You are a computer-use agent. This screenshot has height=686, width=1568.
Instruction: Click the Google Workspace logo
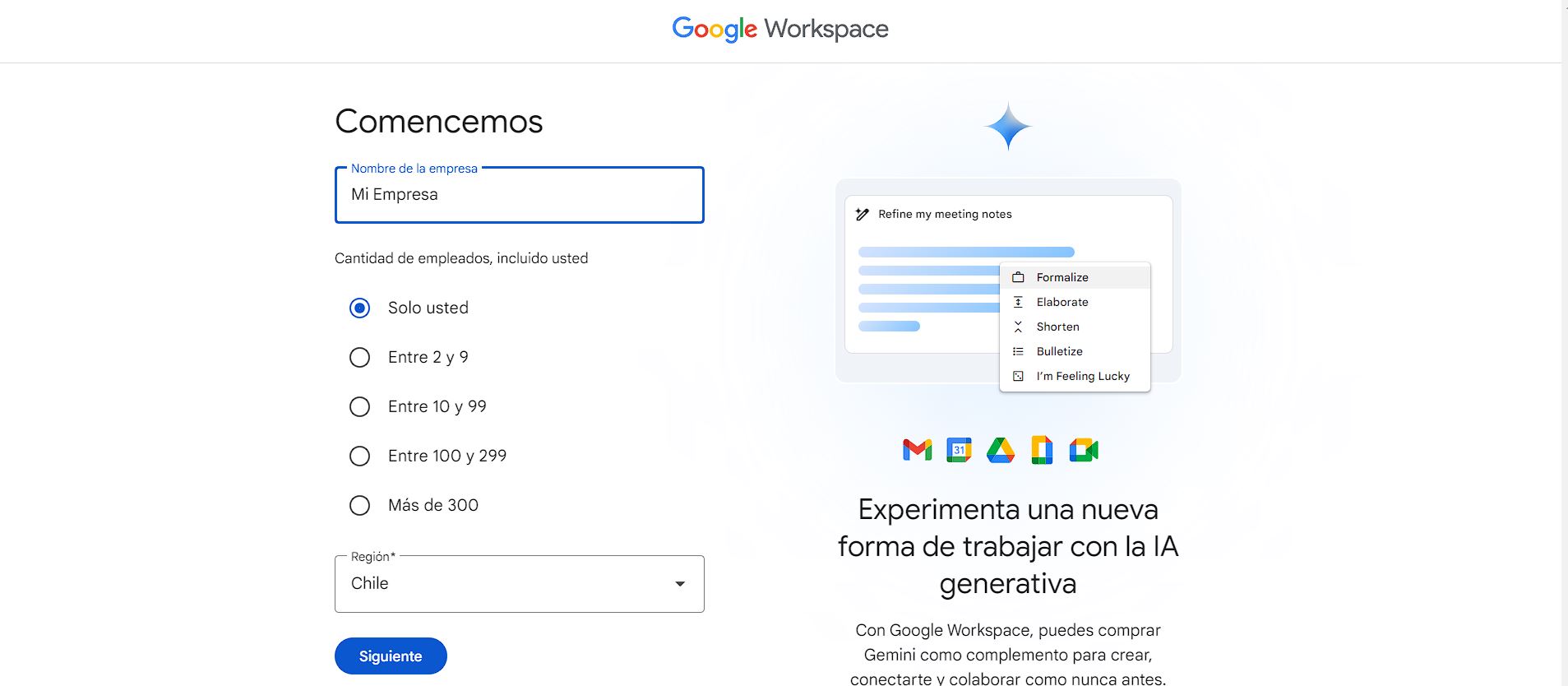tap(780, 30)
